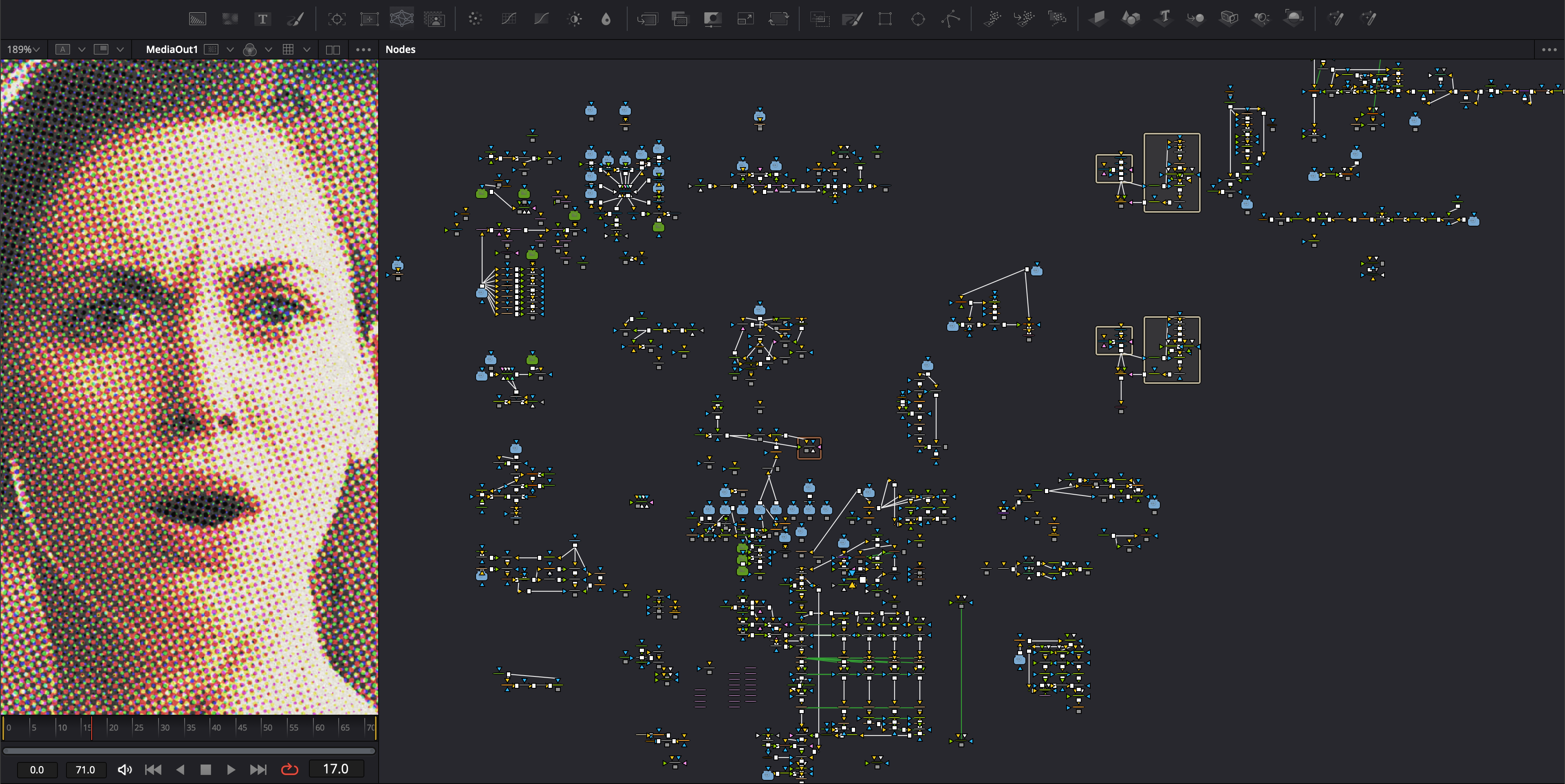Open the grid guides dropdown arrow

tap(307, 50)
